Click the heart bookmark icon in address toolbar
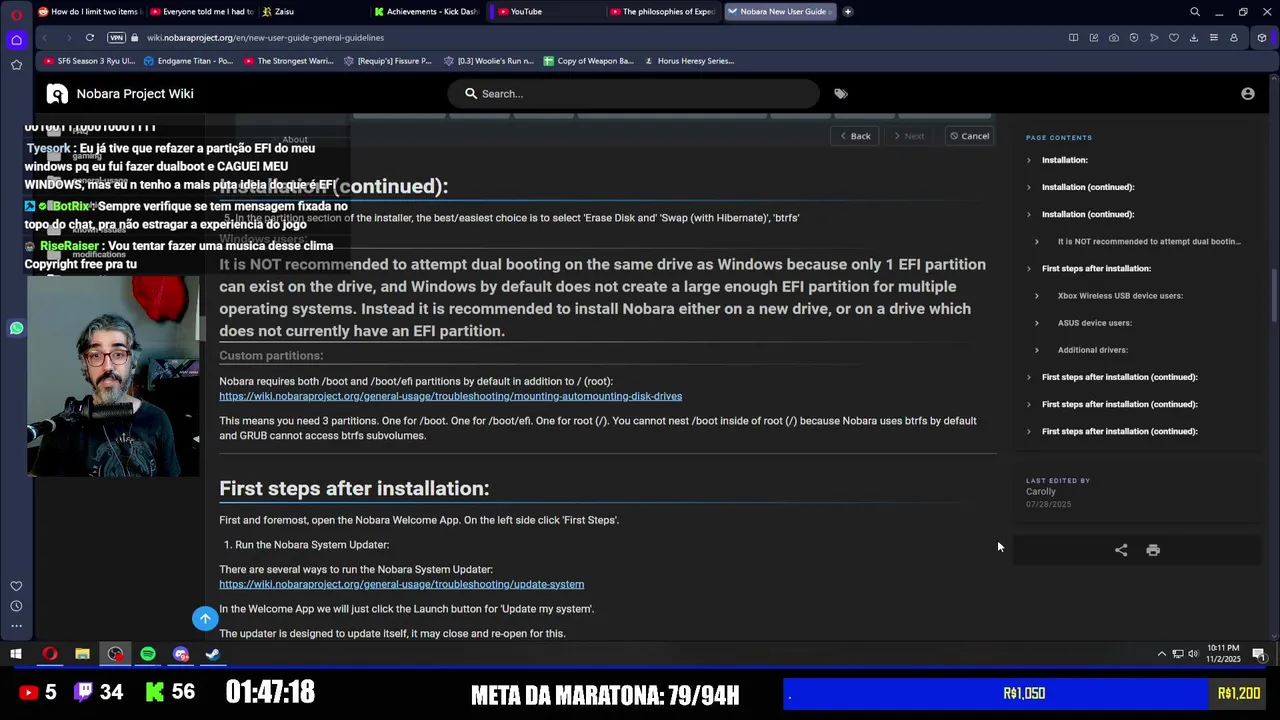1280x720 pixels. coord(1174,38)
